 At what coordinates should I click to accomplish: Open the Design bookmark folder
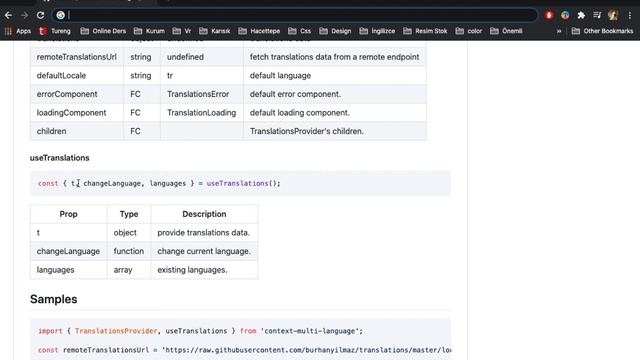tap(335, 31)
